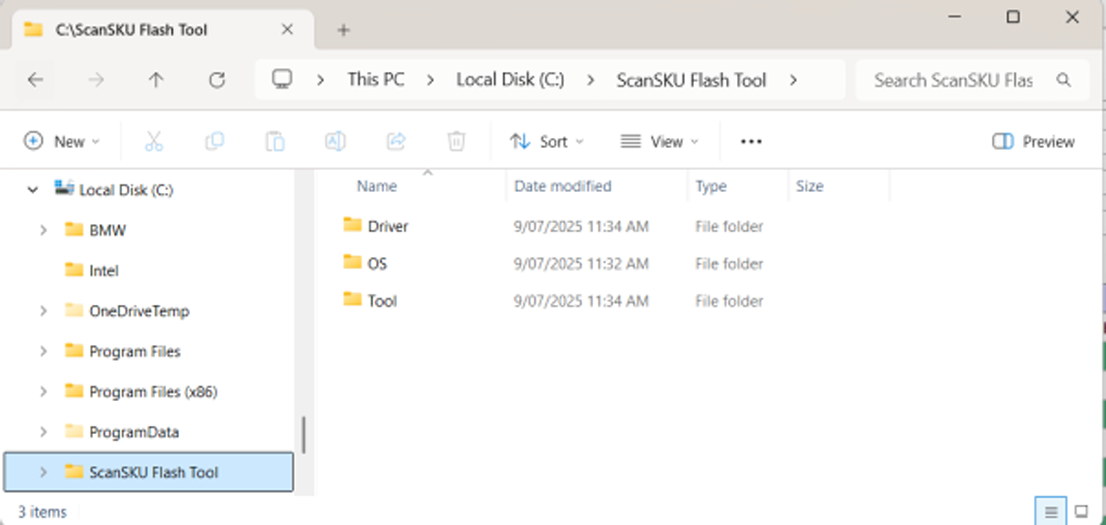Click the navigation pane scrollbar thumb
The image size is (1106, 525).
tap(304, 435)
